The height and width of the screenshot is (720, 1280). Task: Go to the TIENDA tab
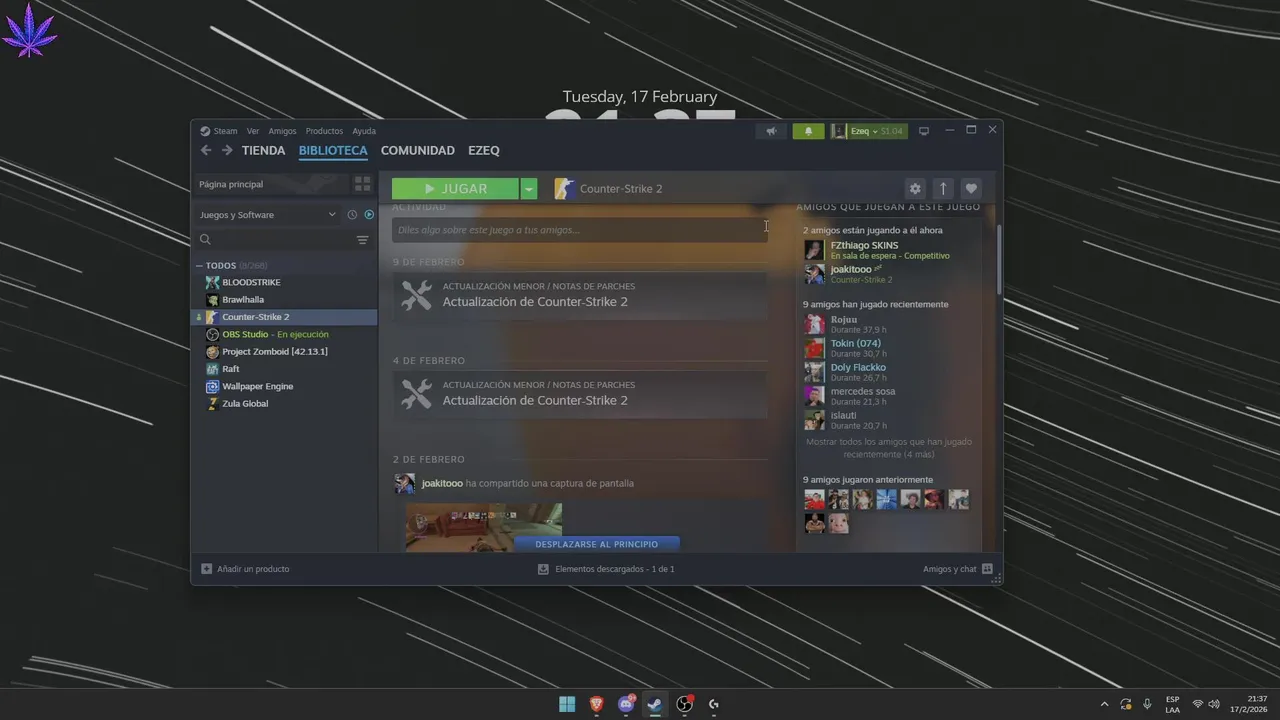click(x=263, y=150)
